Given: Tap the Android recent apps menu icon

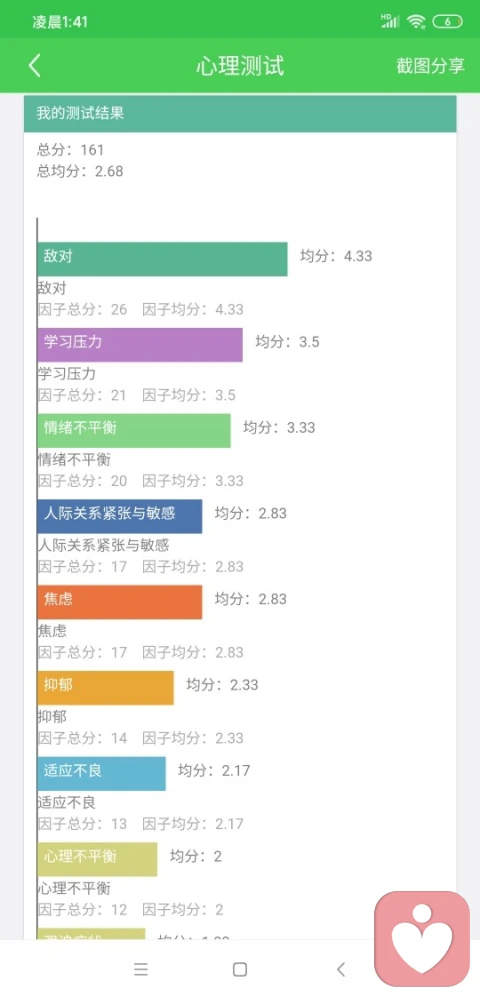Looking at the screenshot, I should pyautogui.click(x=141, y=969).
